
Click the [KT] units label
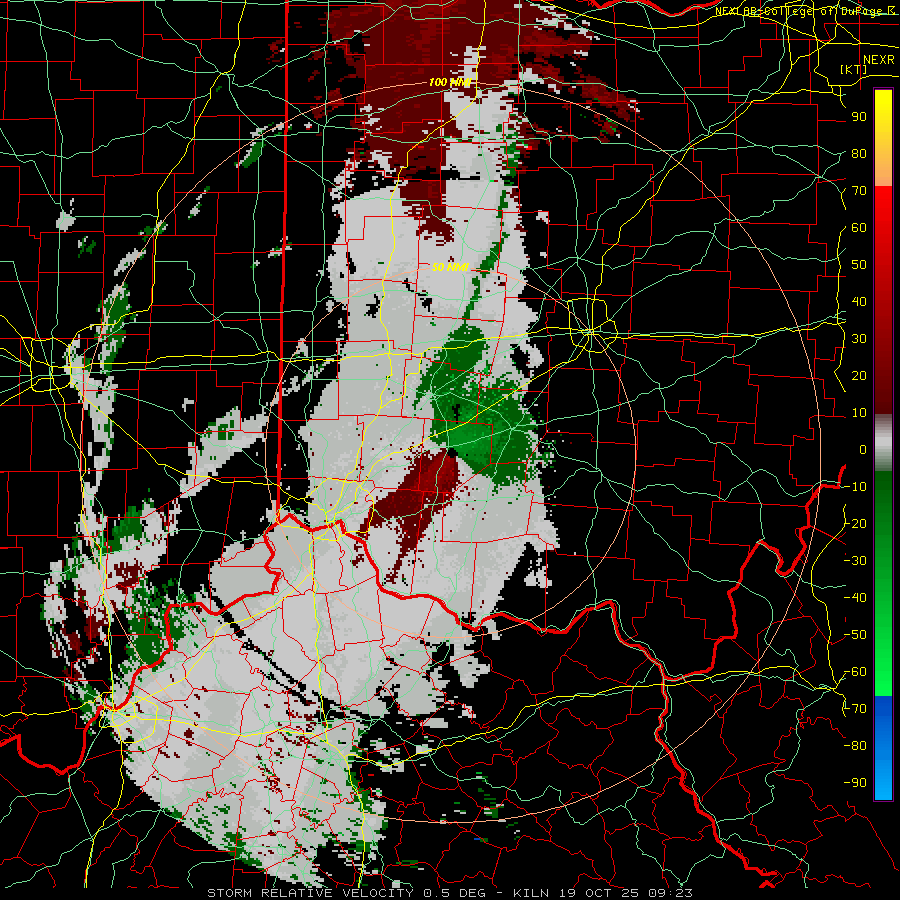pos(853,69)
